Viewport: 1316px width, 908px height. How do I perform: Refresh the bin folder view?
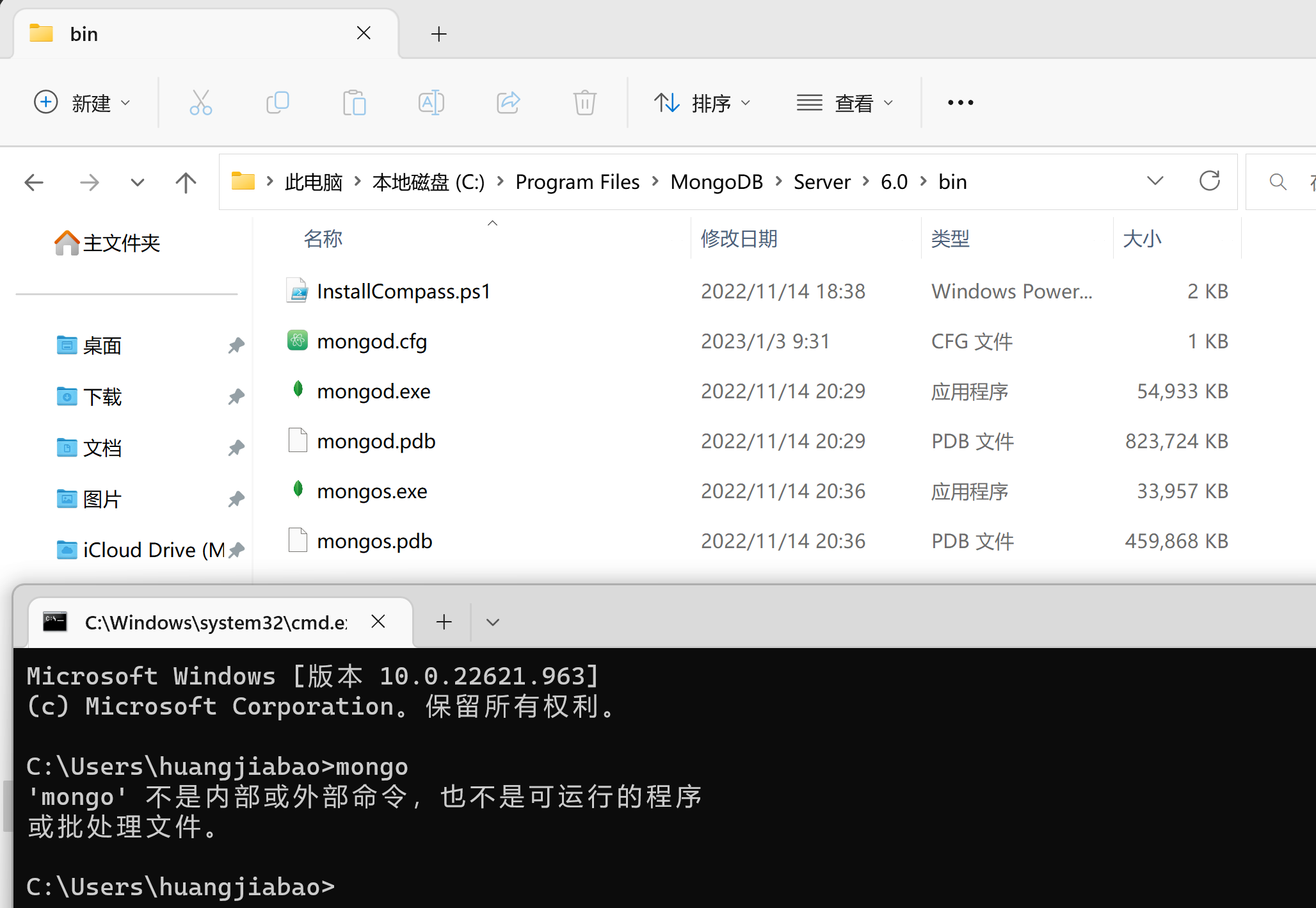pos(1210,181)
